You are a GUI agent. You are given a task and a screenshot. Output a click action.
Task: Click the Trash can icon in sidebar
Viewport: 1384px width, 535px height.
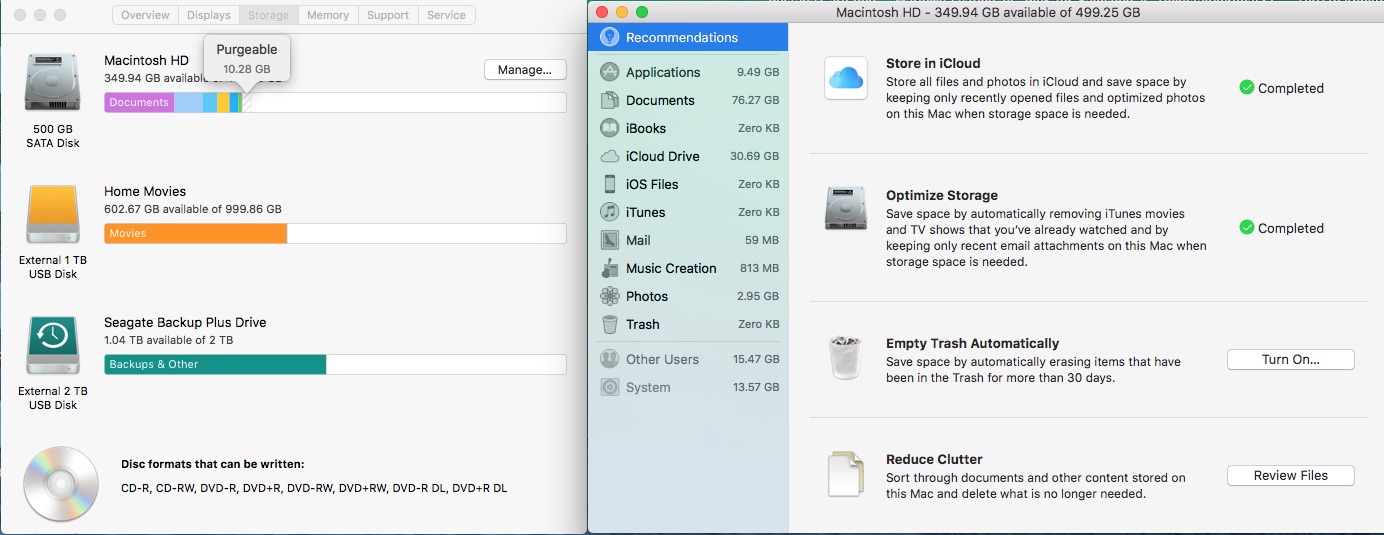tap(609, 324)
